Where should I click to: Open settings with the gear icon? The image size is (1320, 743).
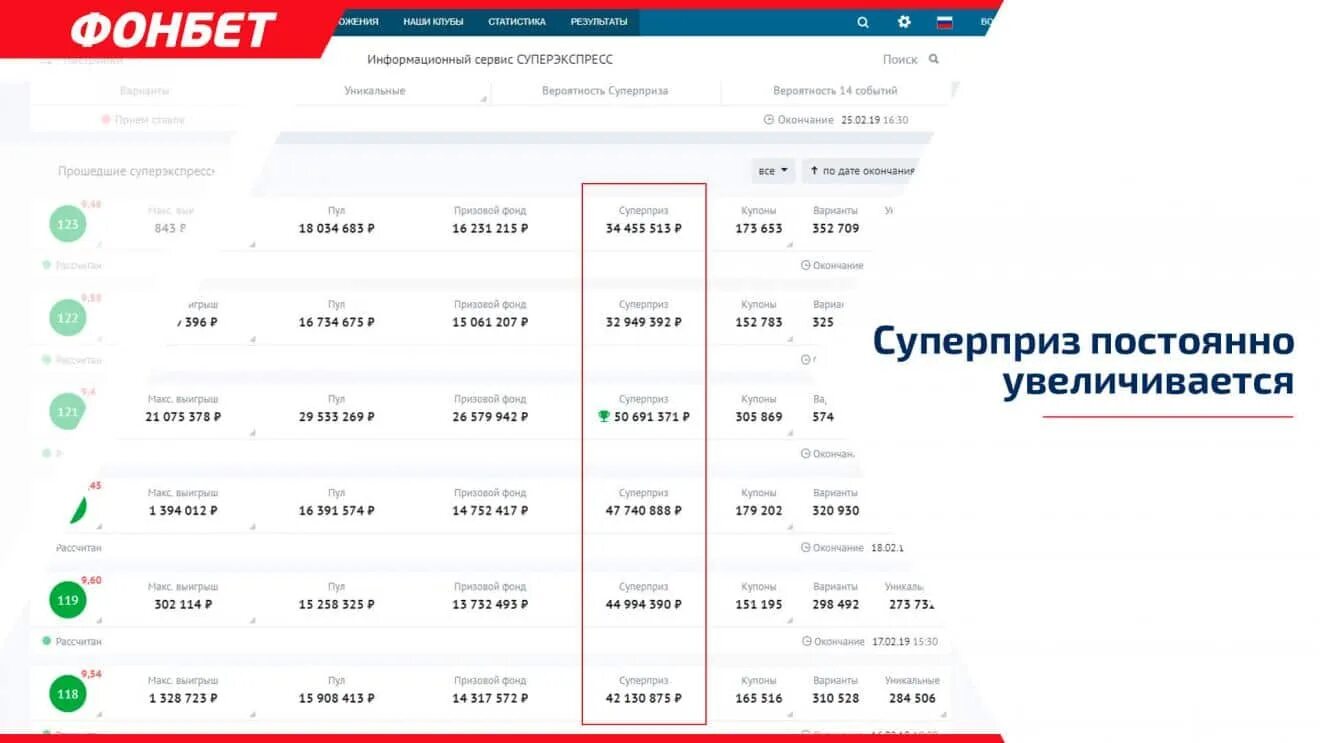coord(904,22)
